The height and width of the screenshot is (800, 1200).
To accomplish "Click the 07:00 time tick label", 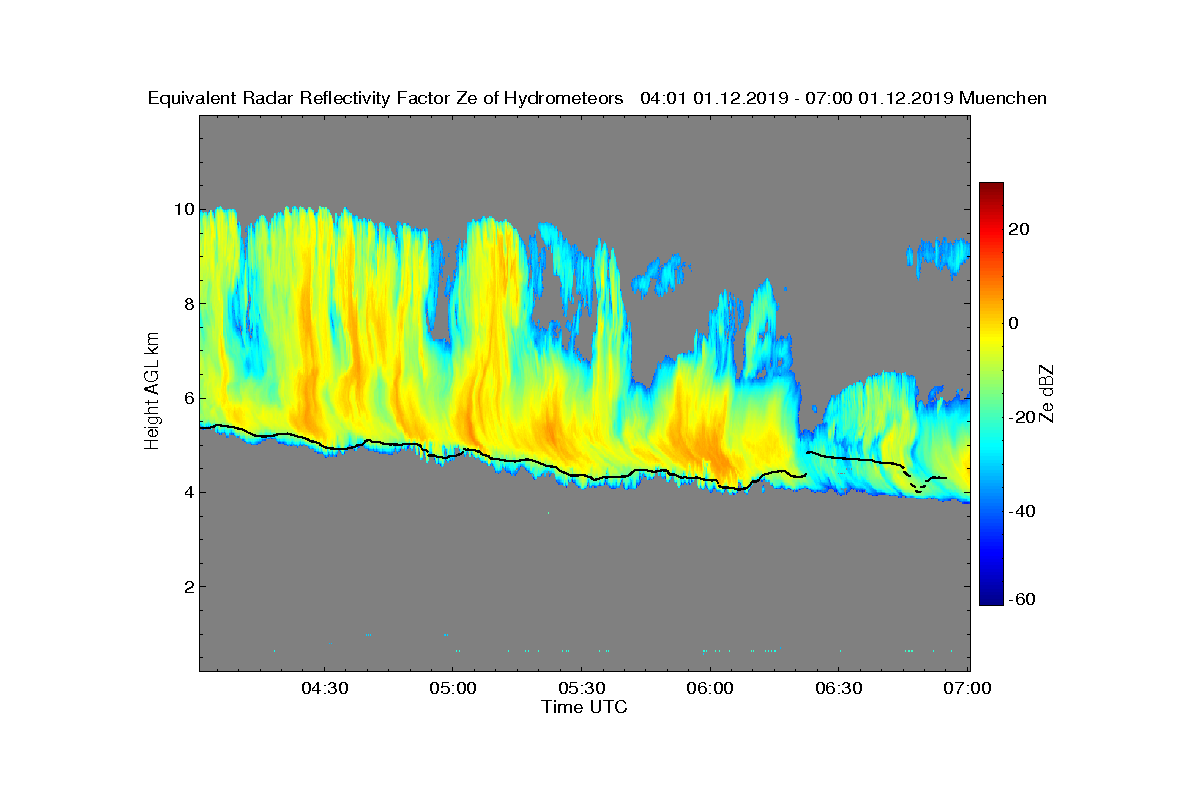I will (x=969, y=689).
